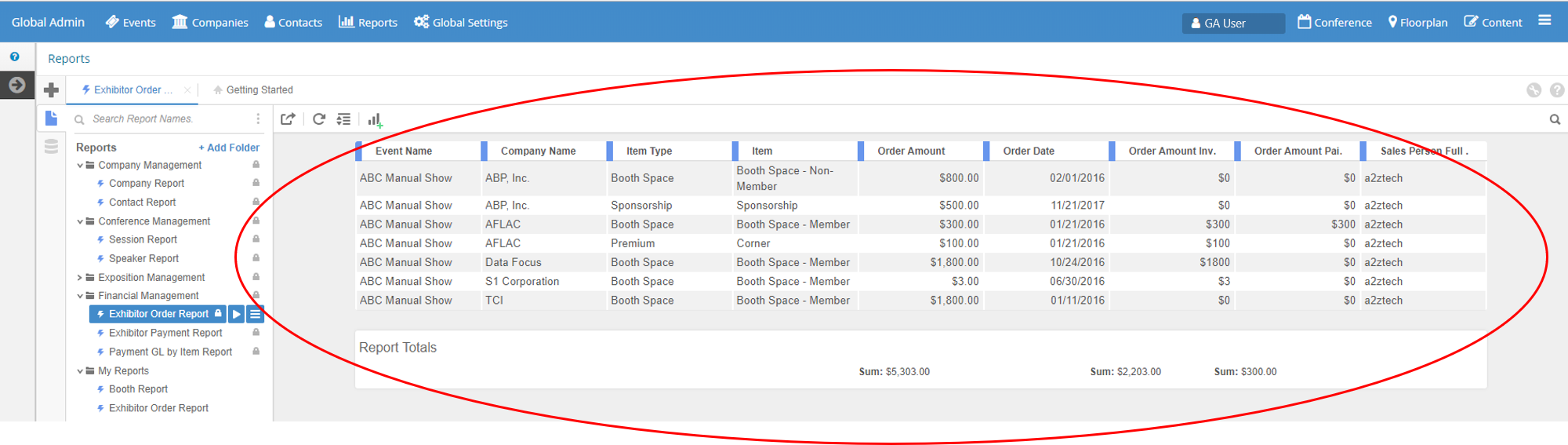This screenshot has width=1568, height=445.
Task: Open the hamburger menu beside Exhibitor Order Report
Action: point(255,314)
